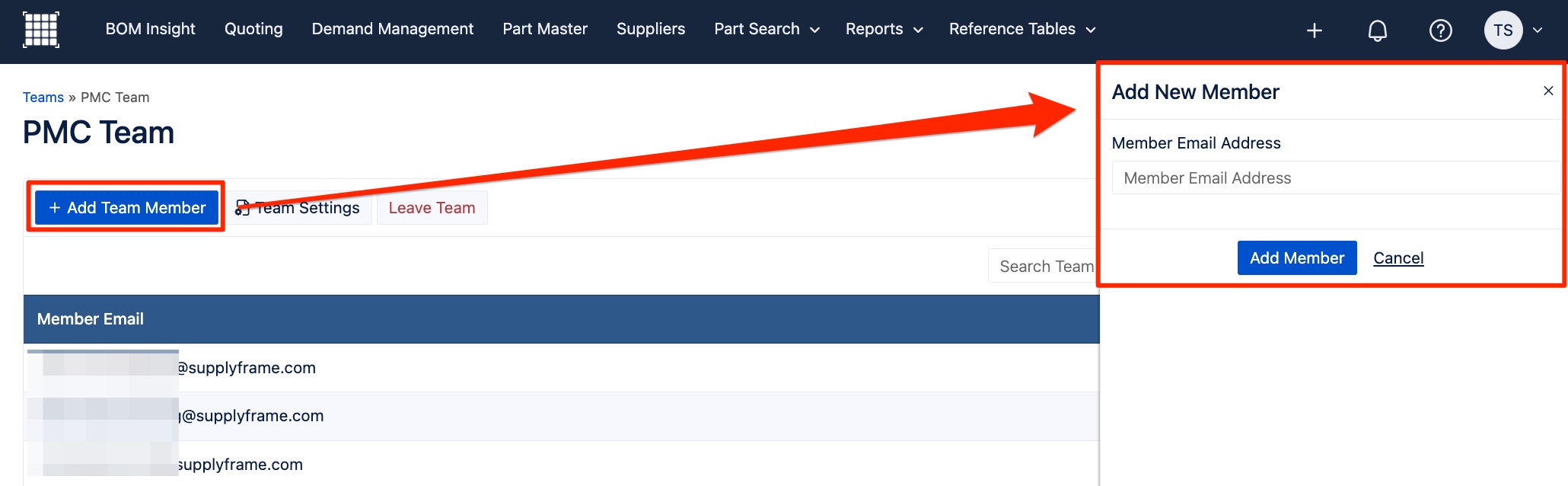Image resolution: width=1568 pixels, height=486 pixels.
Task: Go to the Quoting section
Action: [253, 29]
